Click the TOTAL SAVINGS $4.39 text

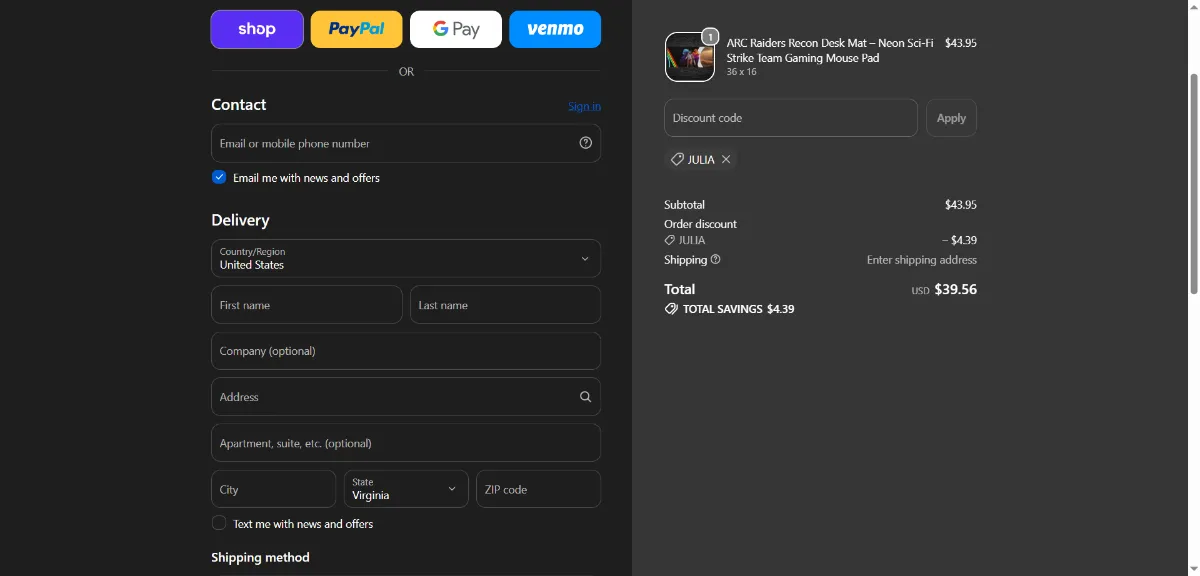(x=738, y=310)
